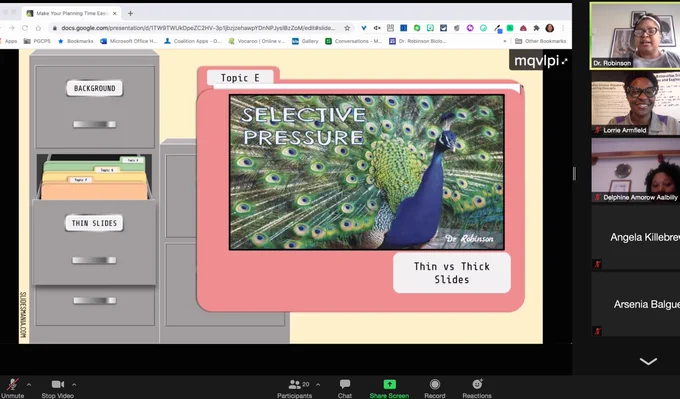Open the Other Bookmarks folder
This screenshot has width=680, height=399.
[540, 41]
